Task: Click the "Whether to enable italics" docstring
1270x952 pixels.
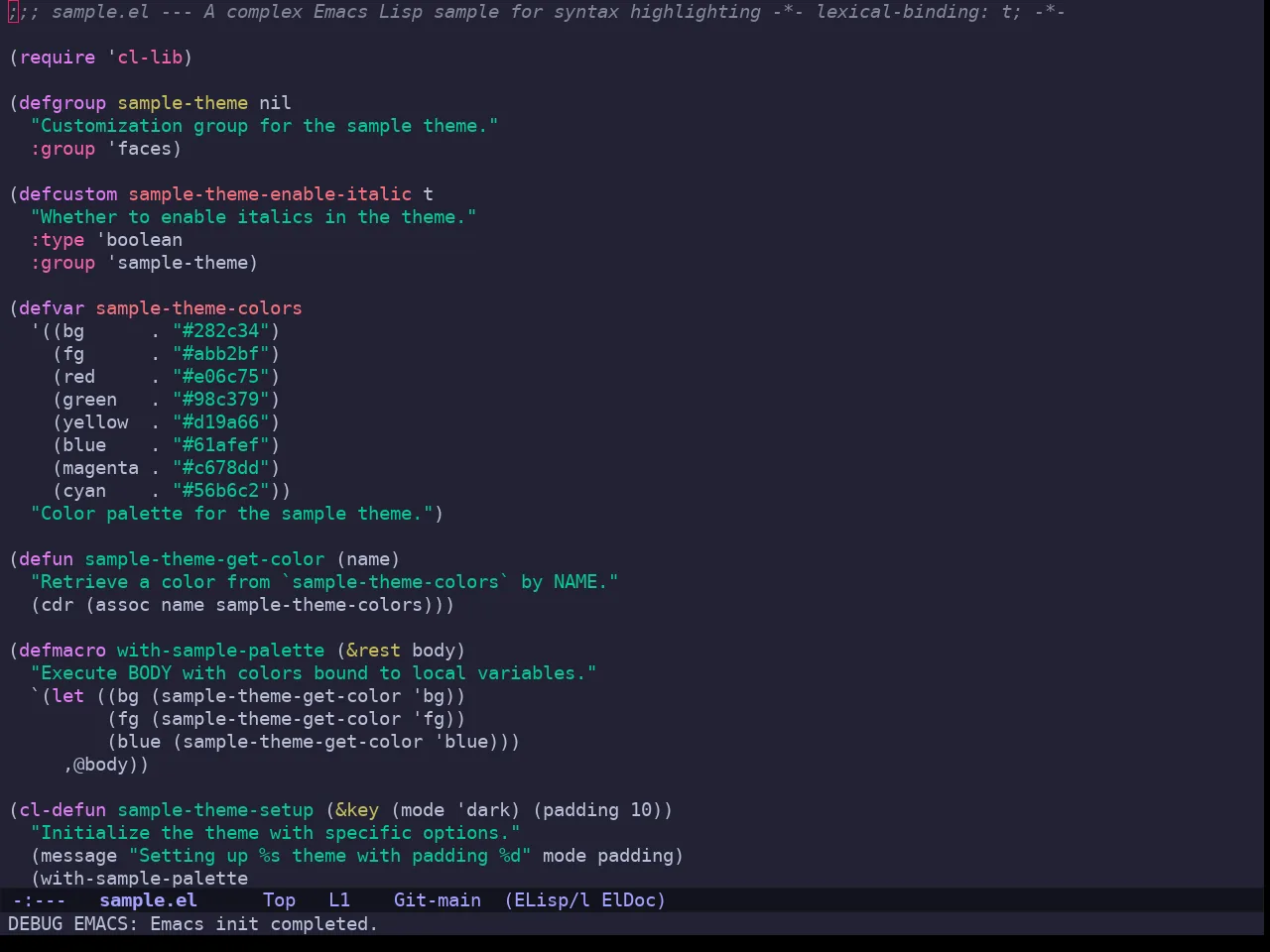Action: click(253, 217)
